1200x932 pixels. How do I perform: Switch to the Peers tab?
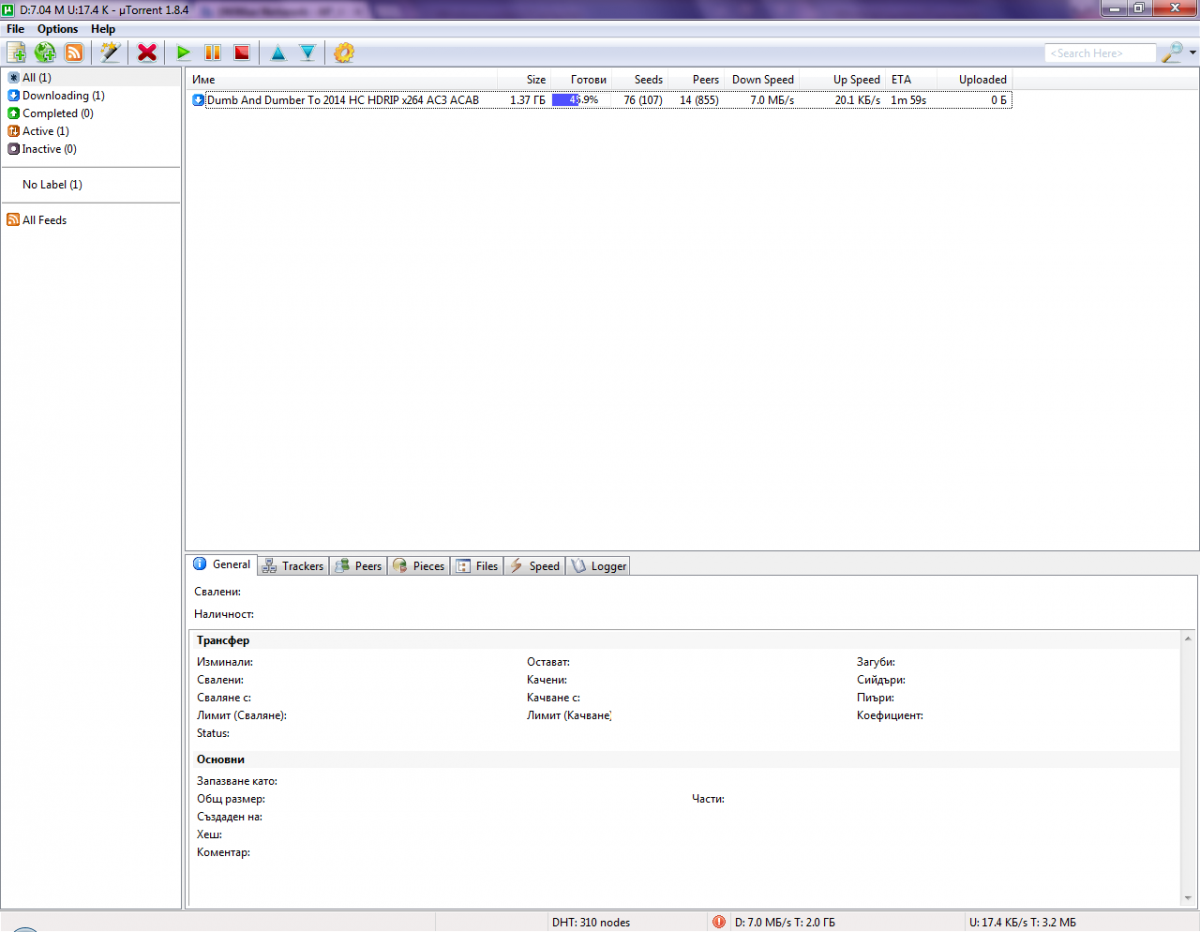coord(359,566)
